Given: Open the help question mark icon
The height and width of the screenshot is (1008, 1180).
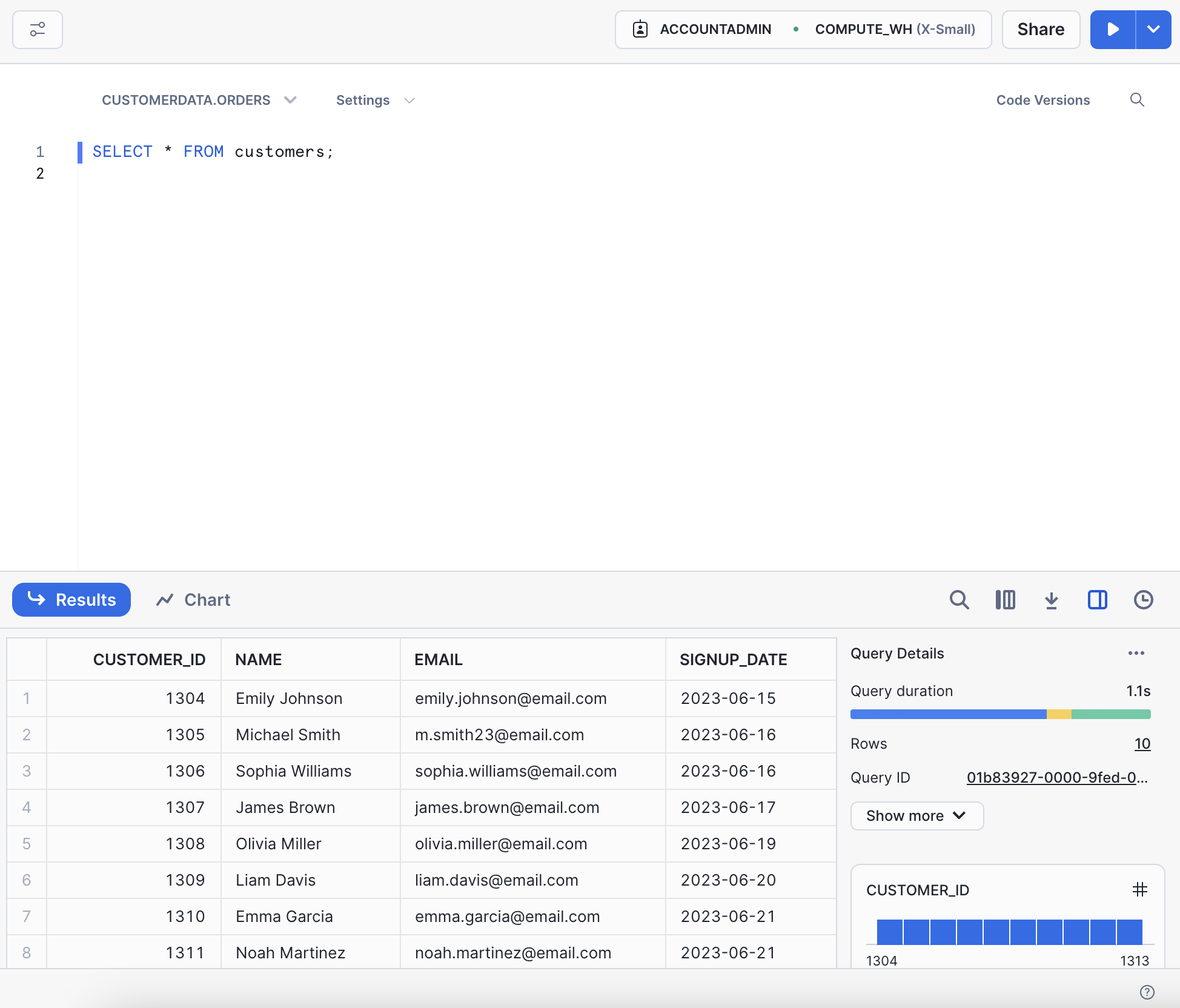Looking at the screenshot, I should (x=1147, y=992).
